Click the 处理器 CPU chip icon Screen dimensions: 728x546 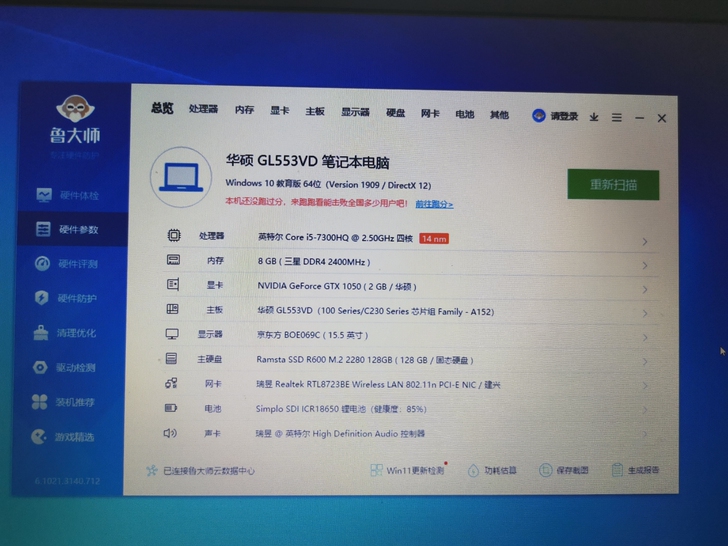(174, 235)
